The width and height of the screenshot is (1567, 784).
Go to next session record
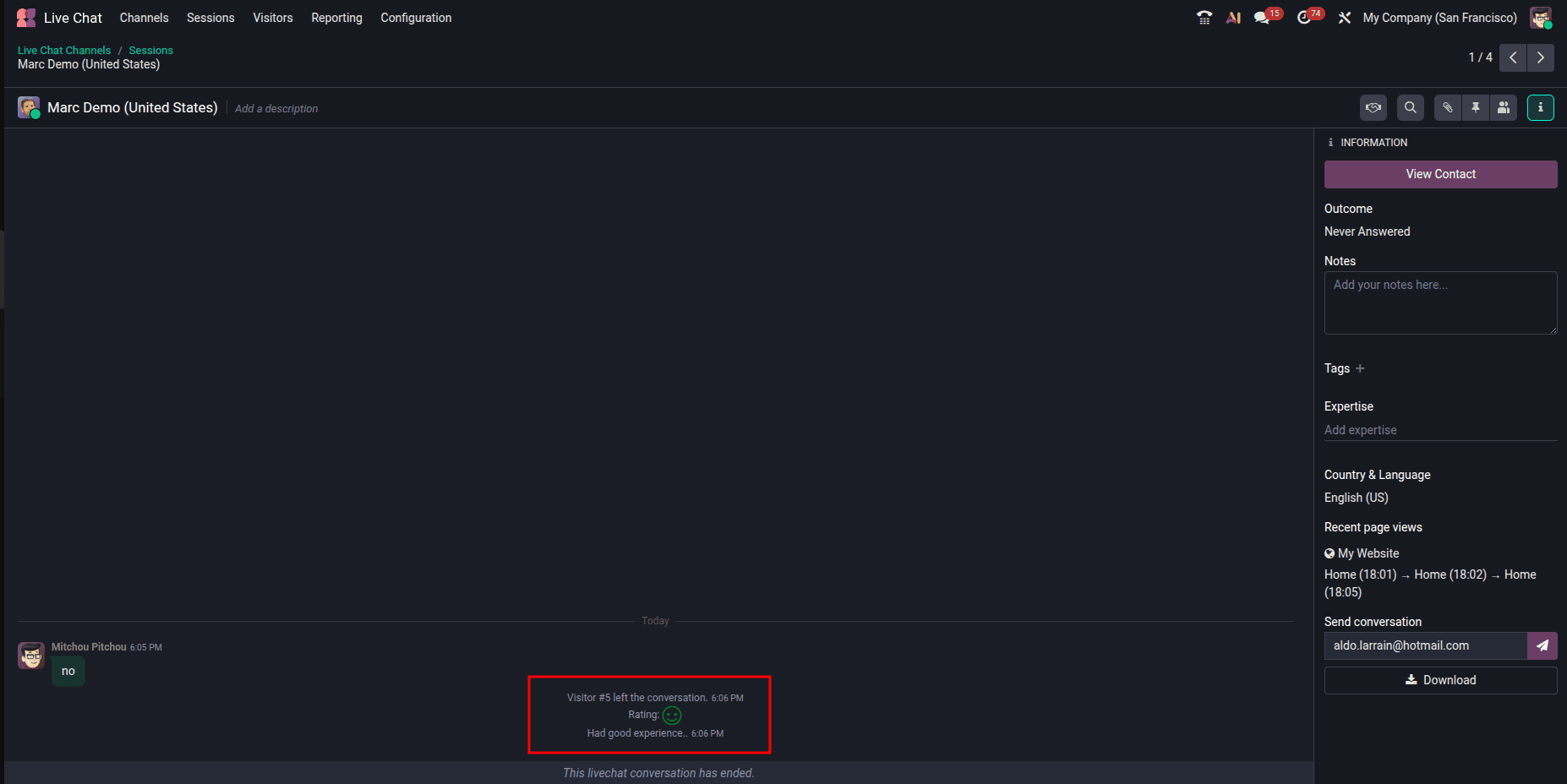click(1541, 57)
